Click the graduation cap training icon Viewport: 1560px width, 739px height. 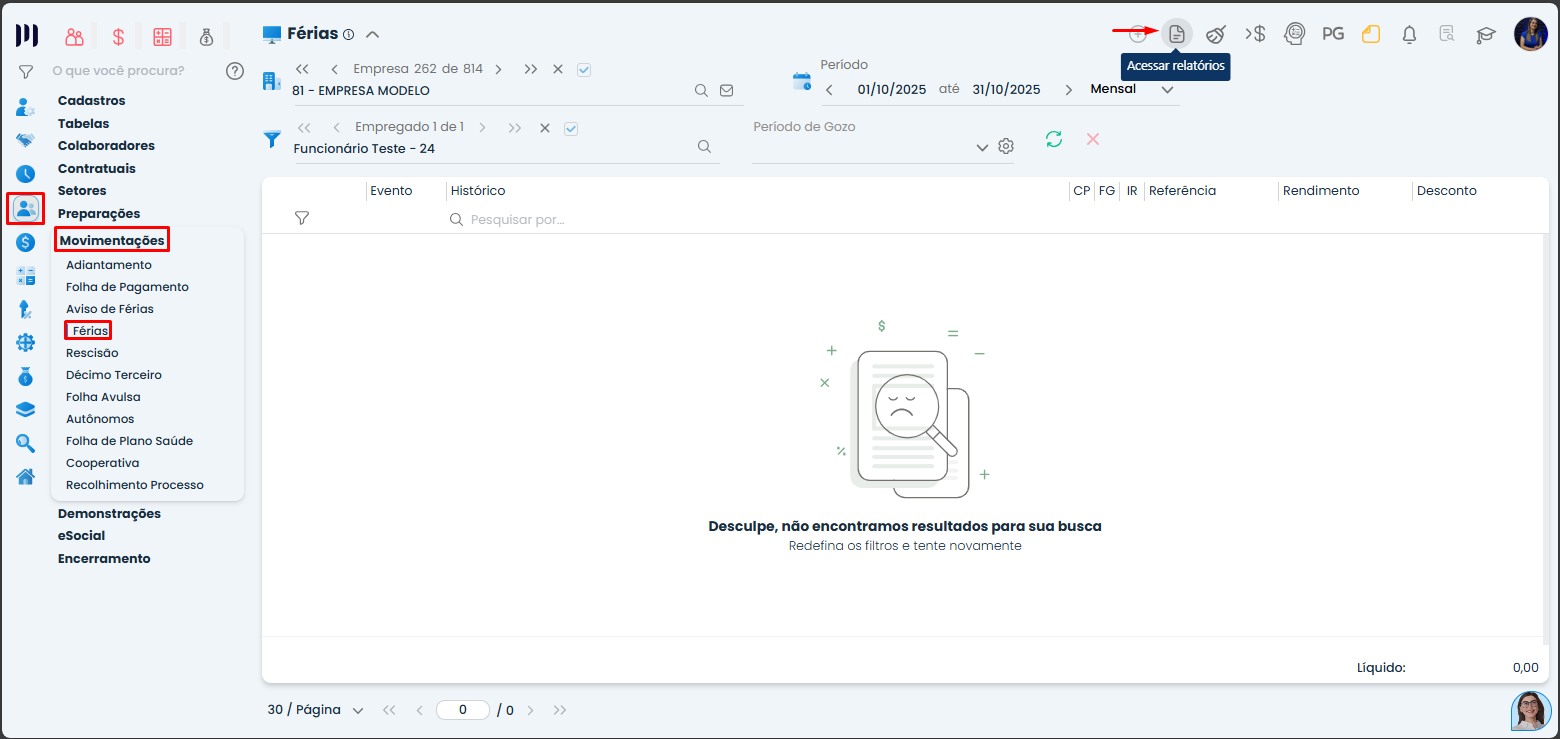1486,34
